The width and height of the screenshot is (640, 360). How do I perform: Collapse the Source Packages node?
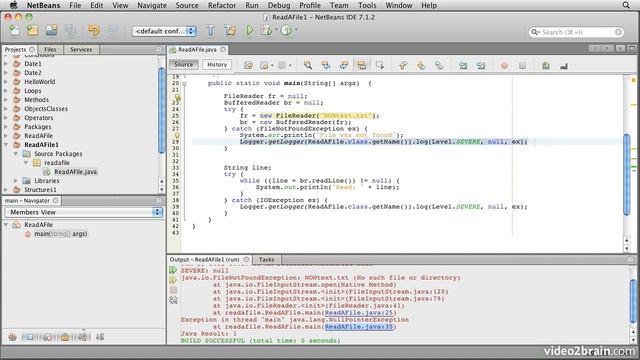[16, 153]
